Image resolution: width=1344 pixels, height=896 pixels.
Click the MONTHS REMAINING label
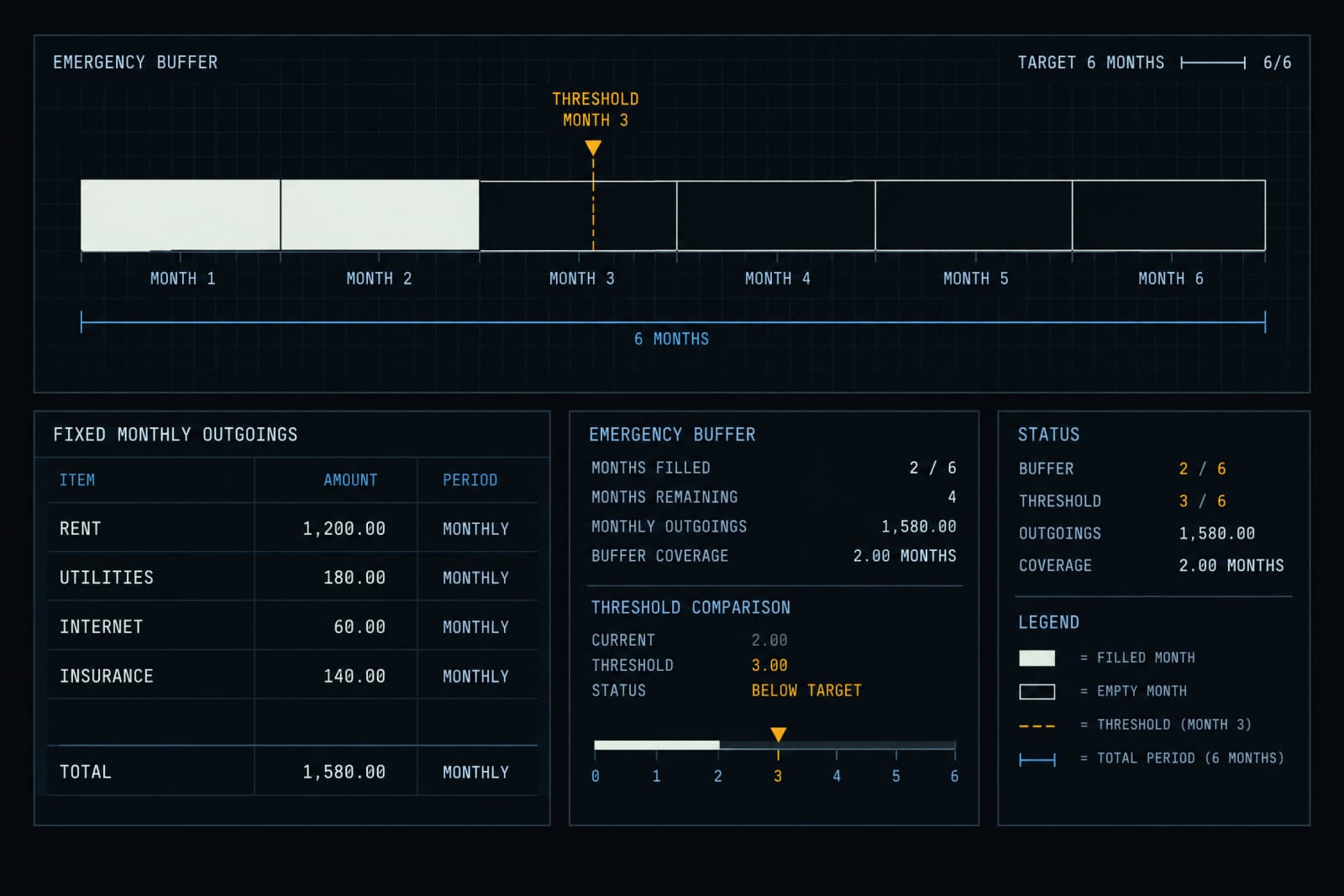(x=664, y=497)
